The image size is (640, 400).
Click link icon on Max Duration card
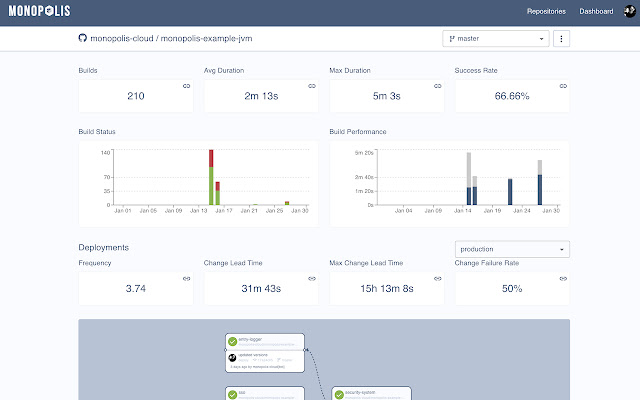coord(437,87)
